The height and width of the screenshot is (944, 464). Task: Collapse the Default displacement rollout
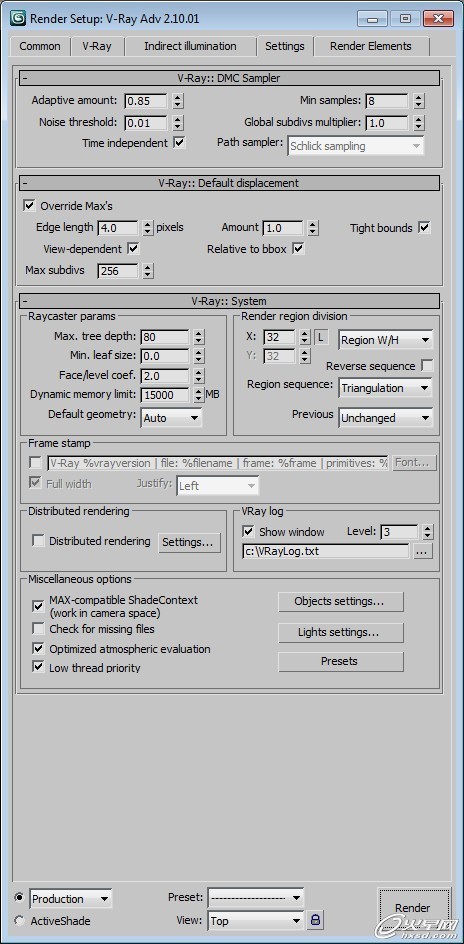229,183
